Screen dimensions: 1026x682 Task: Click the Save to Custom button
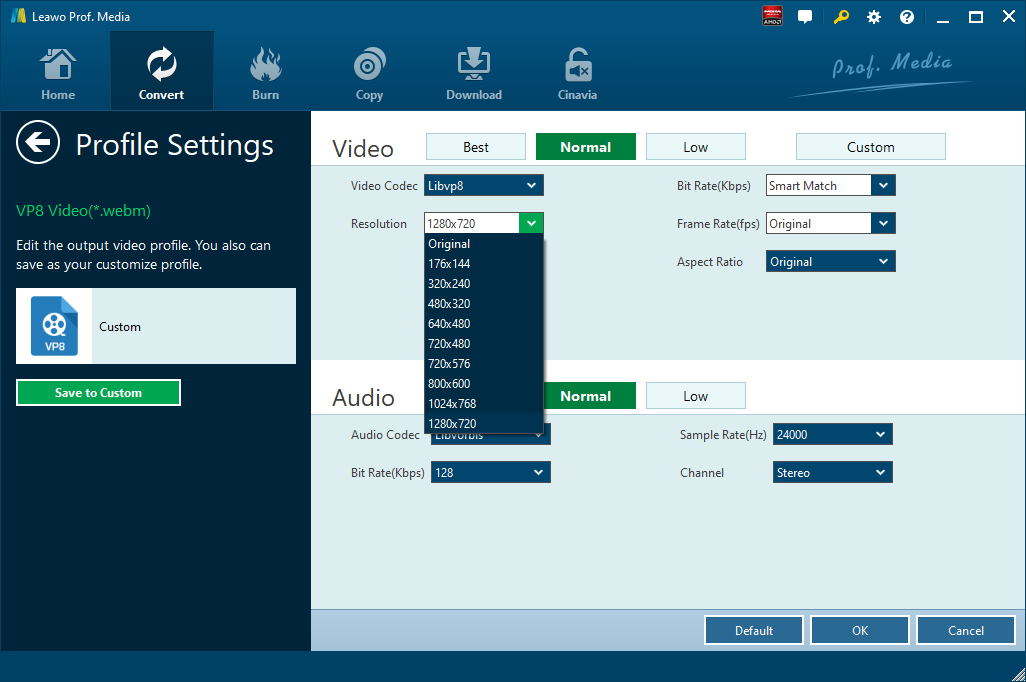(x=98, y=393)
